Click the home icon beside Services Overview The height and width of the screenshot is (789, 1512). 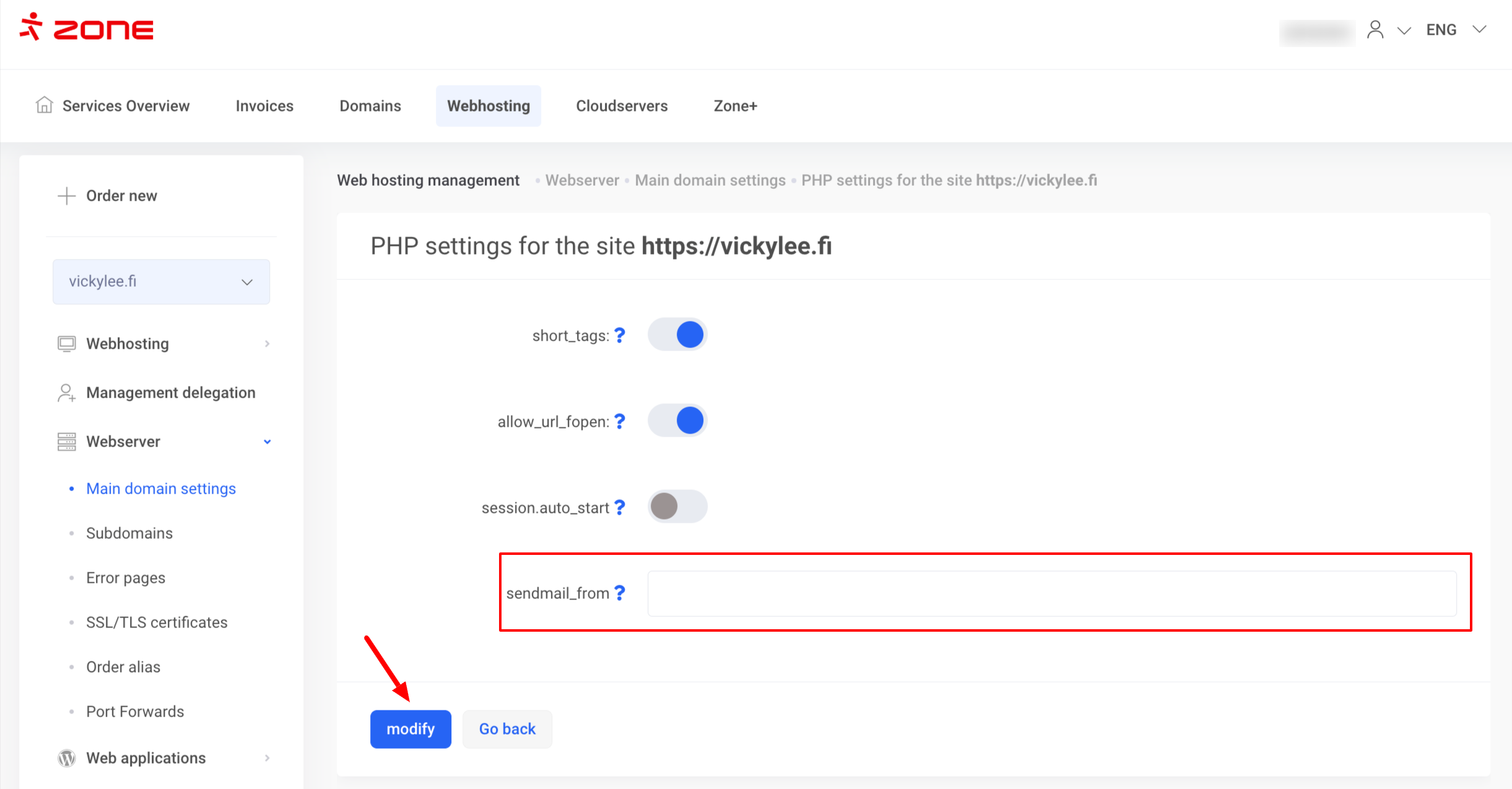click(x=44, y=105)
